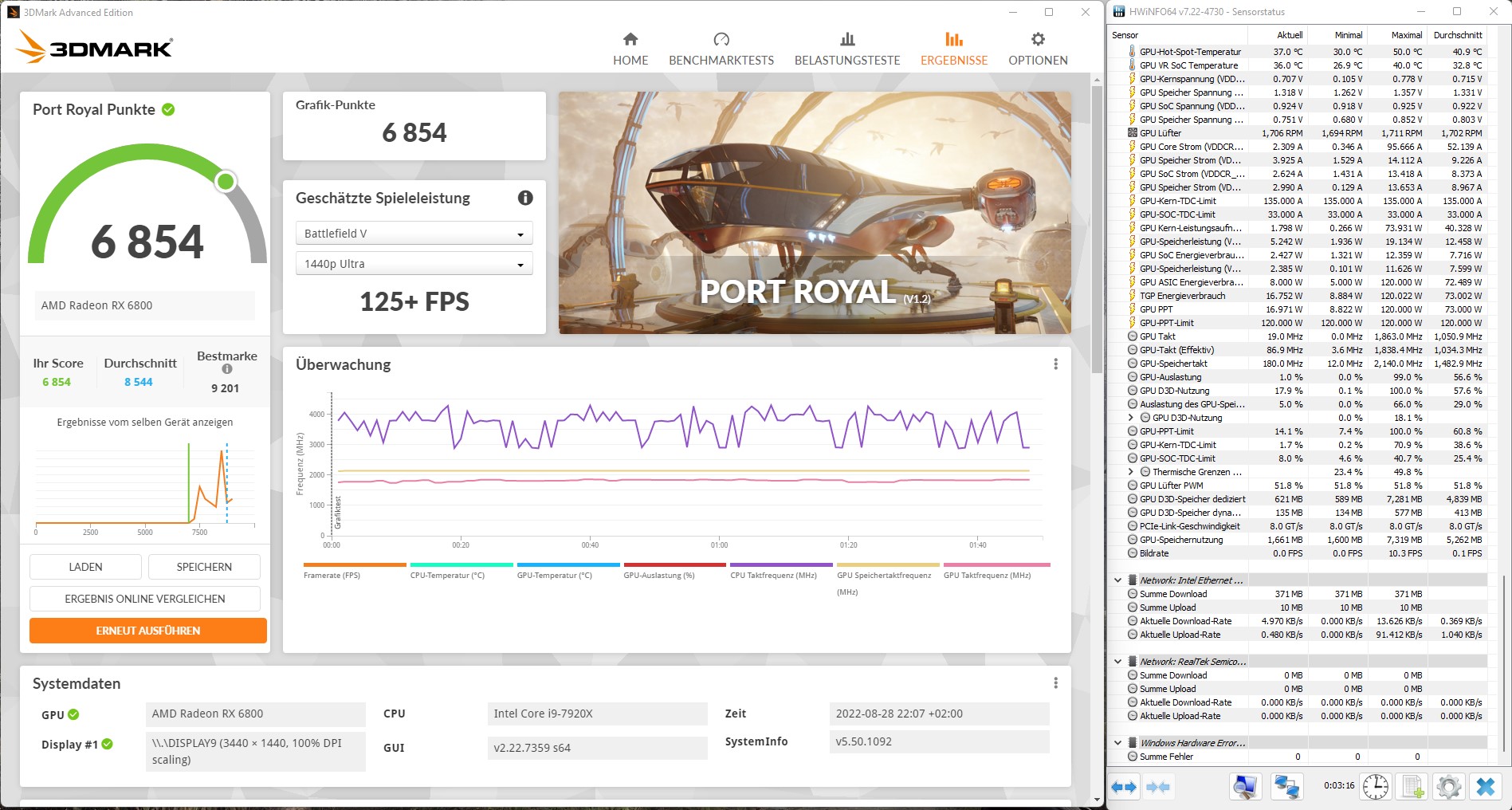Viewport: 1512px width, 810px height.
Task: Sort by the Durchschnitt column header
Action: (1458, 35)
